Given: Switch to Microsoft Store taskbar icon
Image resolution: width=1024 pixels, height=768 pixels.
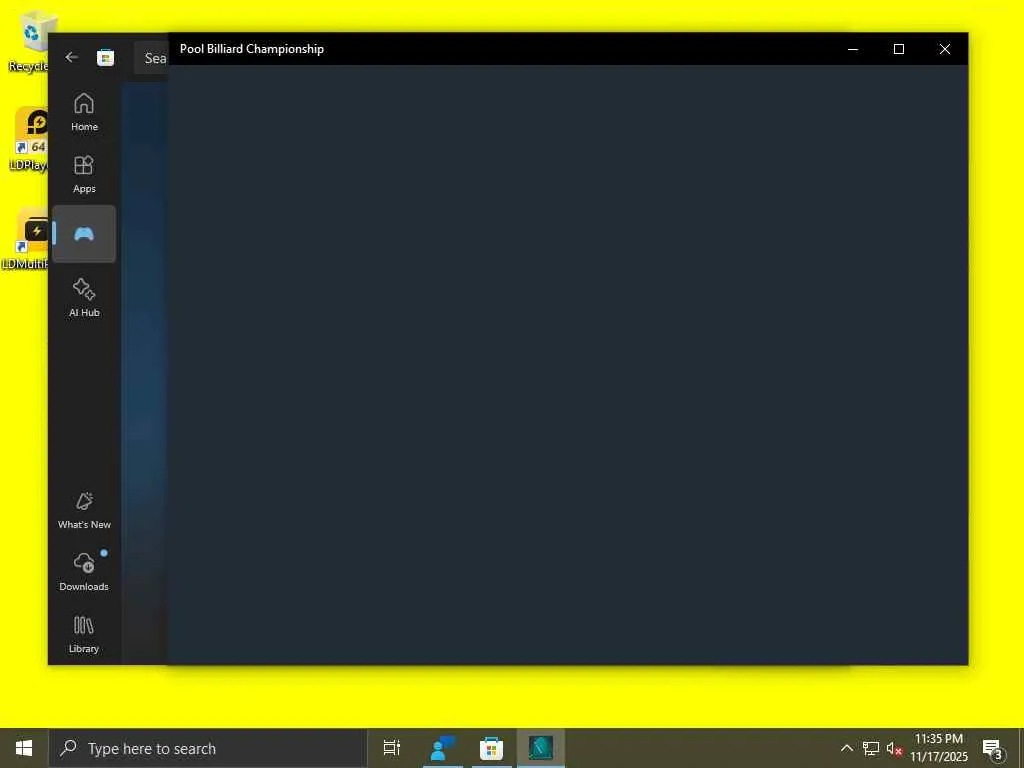Looking at the screenshot, I should point(492,748).
